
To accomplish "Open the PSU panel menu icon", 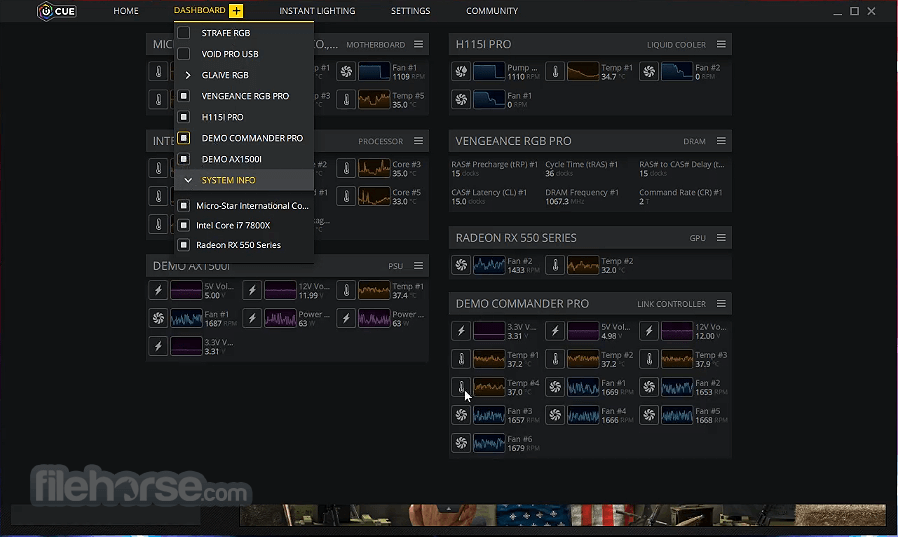I will (x=419, y=266).
